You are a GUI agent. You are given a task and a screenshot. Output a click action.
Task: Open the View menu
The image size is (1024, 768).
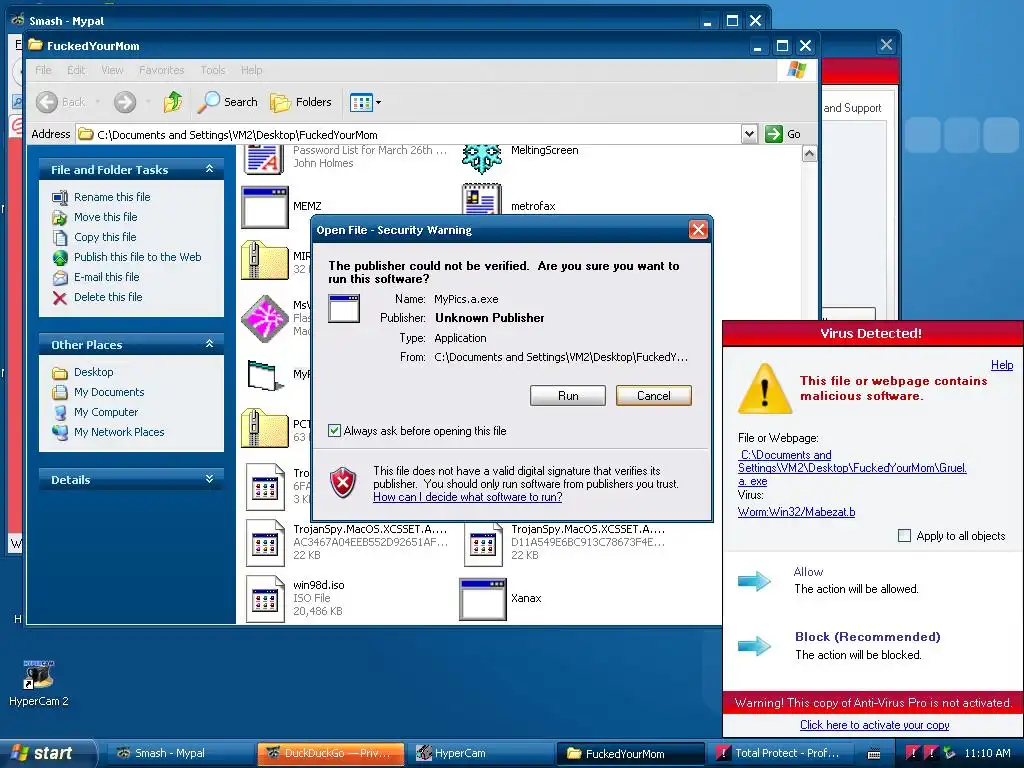click(x=112, y=70)
